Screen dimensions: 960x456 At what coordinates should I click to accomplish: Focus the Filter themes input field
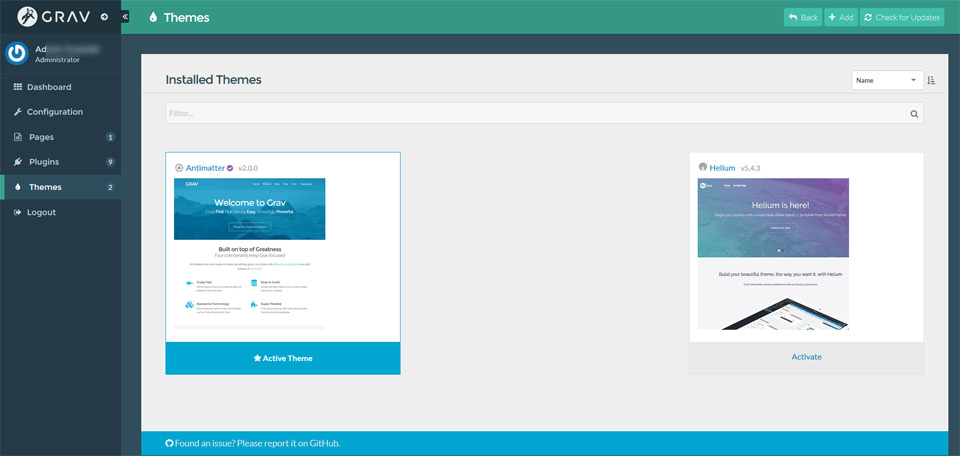[544, 113]
